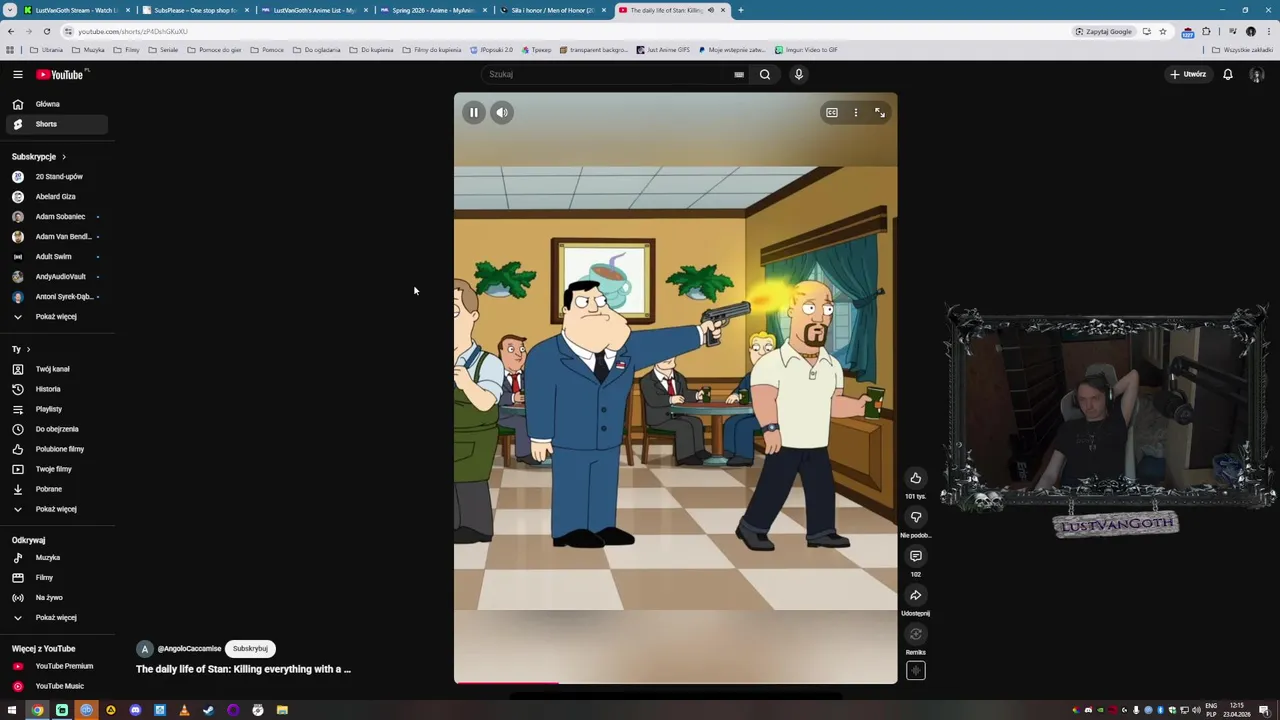Click the Zapytaj Google button in the address bar
Image resolution: width=1280 pixels, height=720 pixels.
tap(1104, 31)
